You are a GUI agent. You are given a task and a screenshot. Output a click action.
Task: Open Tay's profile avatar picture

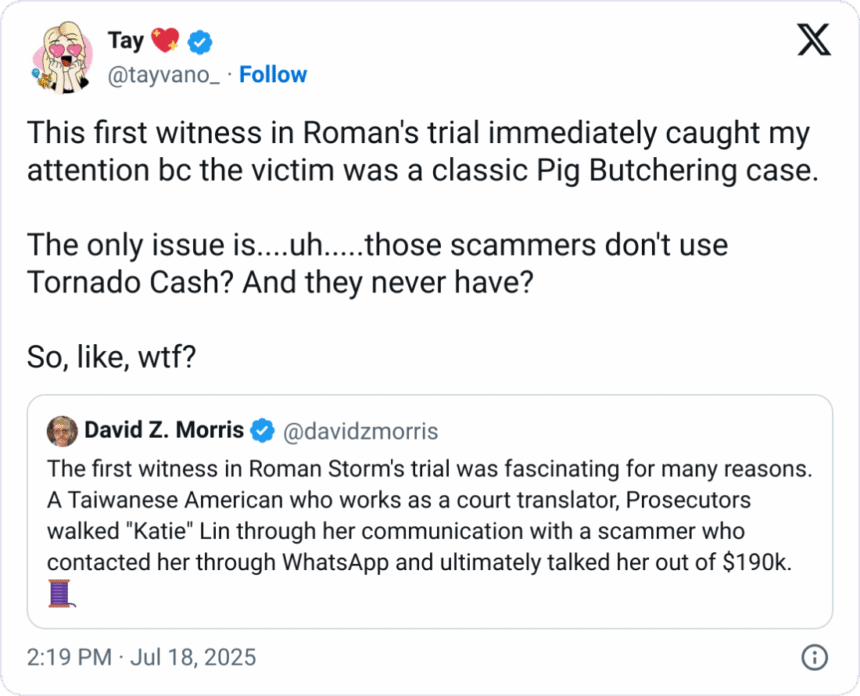point(63,57)
